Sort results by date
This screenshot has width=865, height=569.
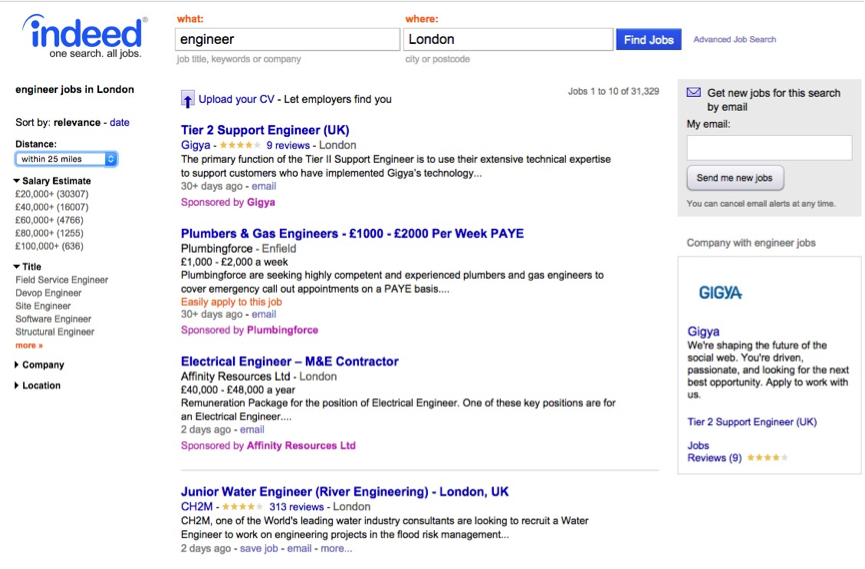pos(119,123)
